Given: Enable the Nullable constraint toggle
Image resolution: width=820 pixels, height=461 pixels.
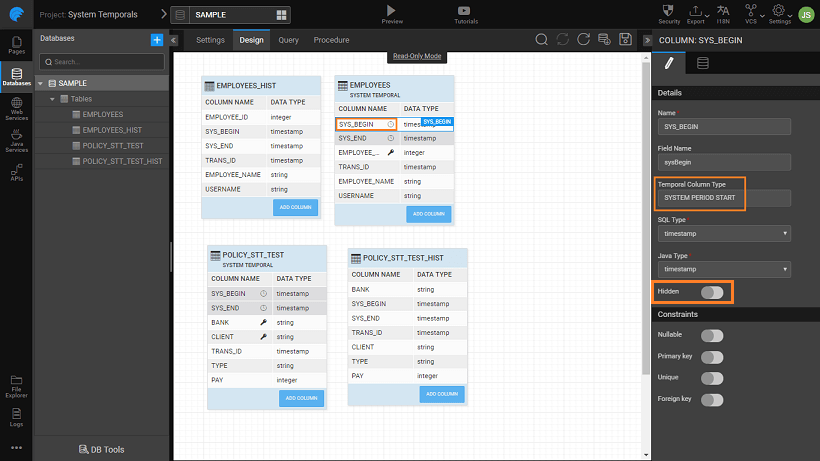Looking at the screenshot, I should [x=712, y=336].
